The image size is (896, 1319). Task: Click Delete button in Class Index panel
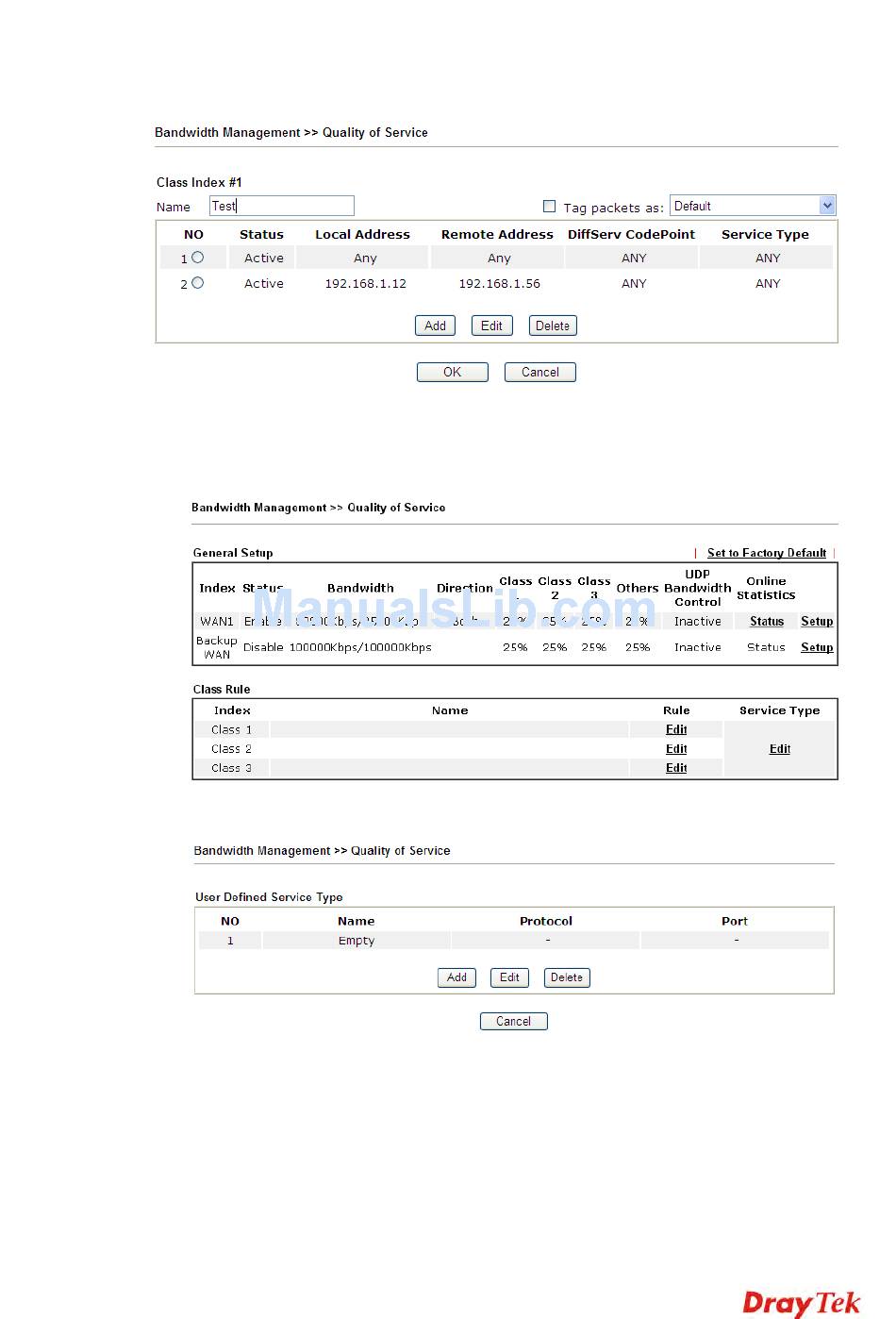pyautogui.click(x=553, y=326)
